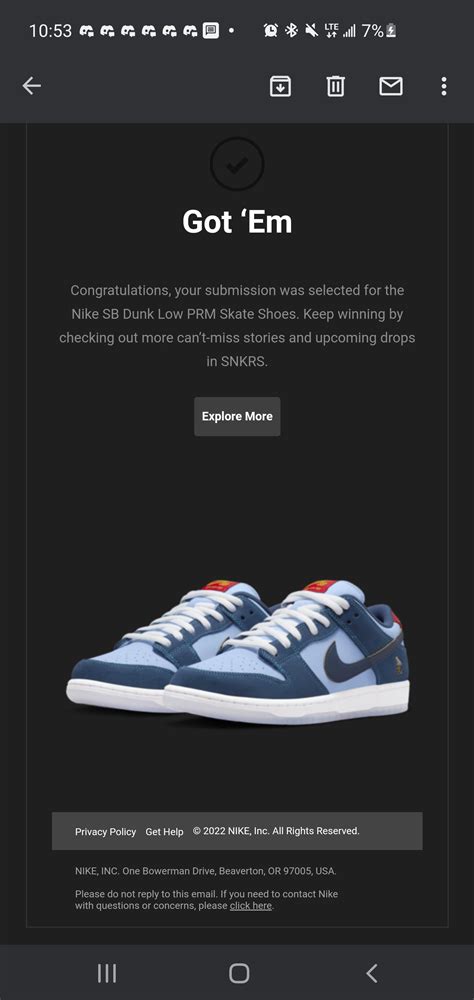This screenshot has width=474, height=1000.
Task: Tap the Bluetooth status icon
Action: pyautogui.click(x=291, y=30)
